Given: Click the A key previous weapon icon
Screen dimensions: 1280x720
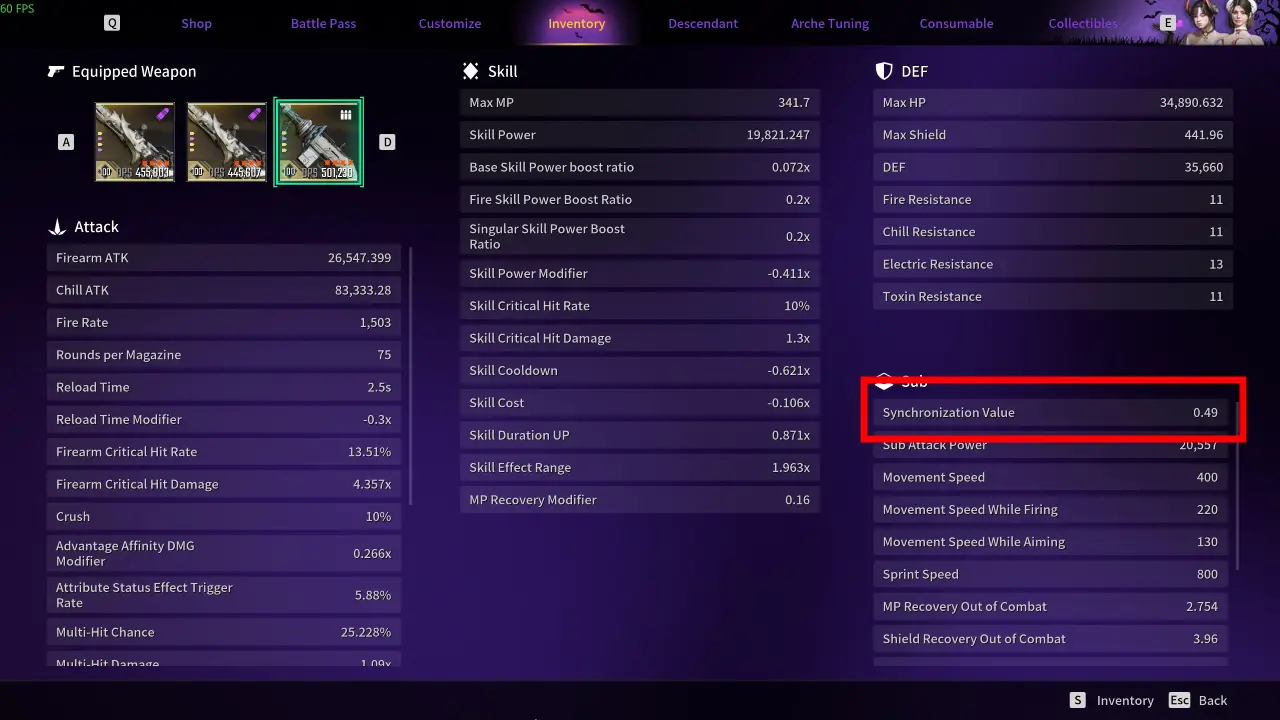Looking at the screenshot, I should pos(67,142).
